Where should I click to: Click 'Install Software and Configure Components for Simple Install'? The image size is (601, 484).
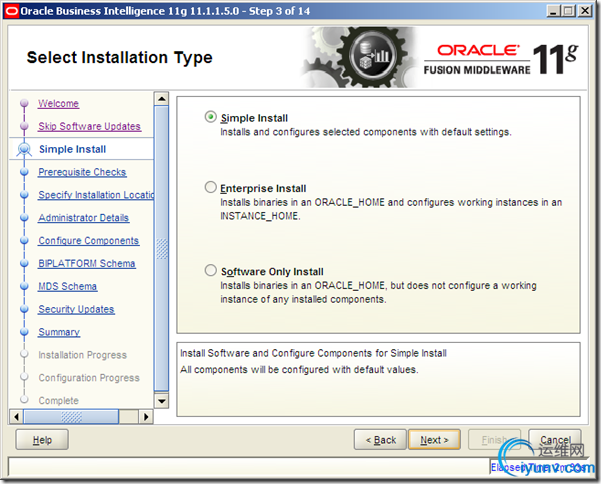coord(313,353)
